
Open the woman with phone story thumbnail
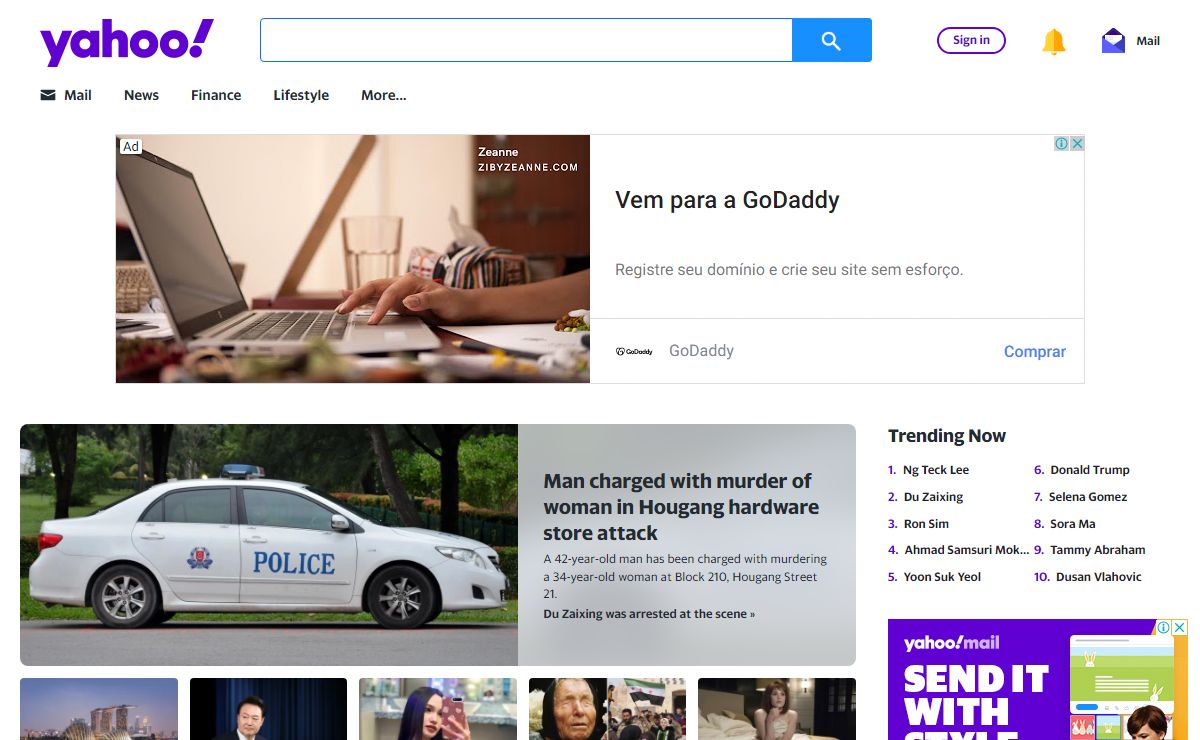point(438,709)
